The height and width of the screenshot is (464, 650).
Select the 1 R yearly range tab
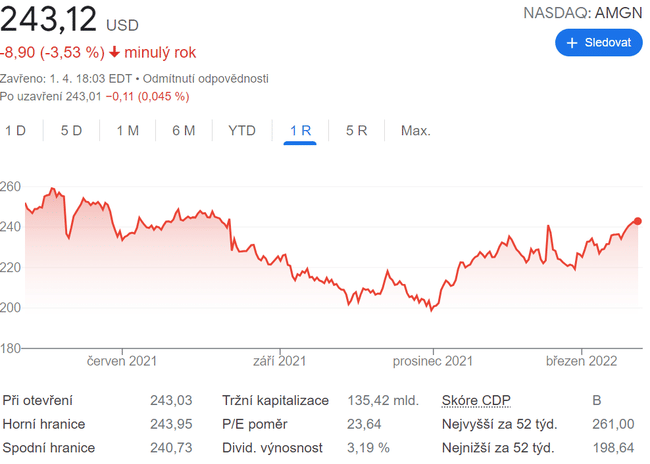coord(300,131)
